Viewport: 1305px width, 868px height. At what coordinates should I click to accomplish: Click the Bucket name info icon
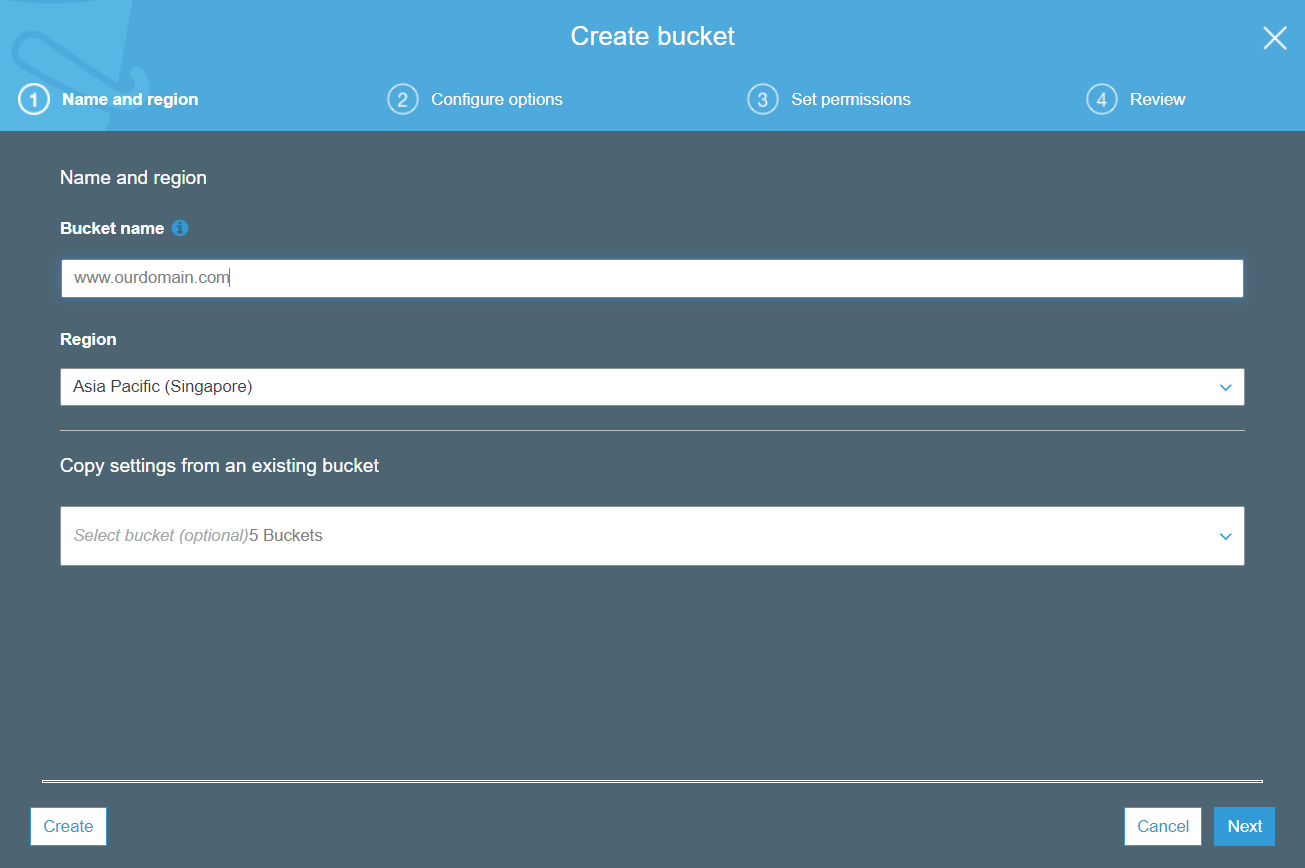(180, 228)
